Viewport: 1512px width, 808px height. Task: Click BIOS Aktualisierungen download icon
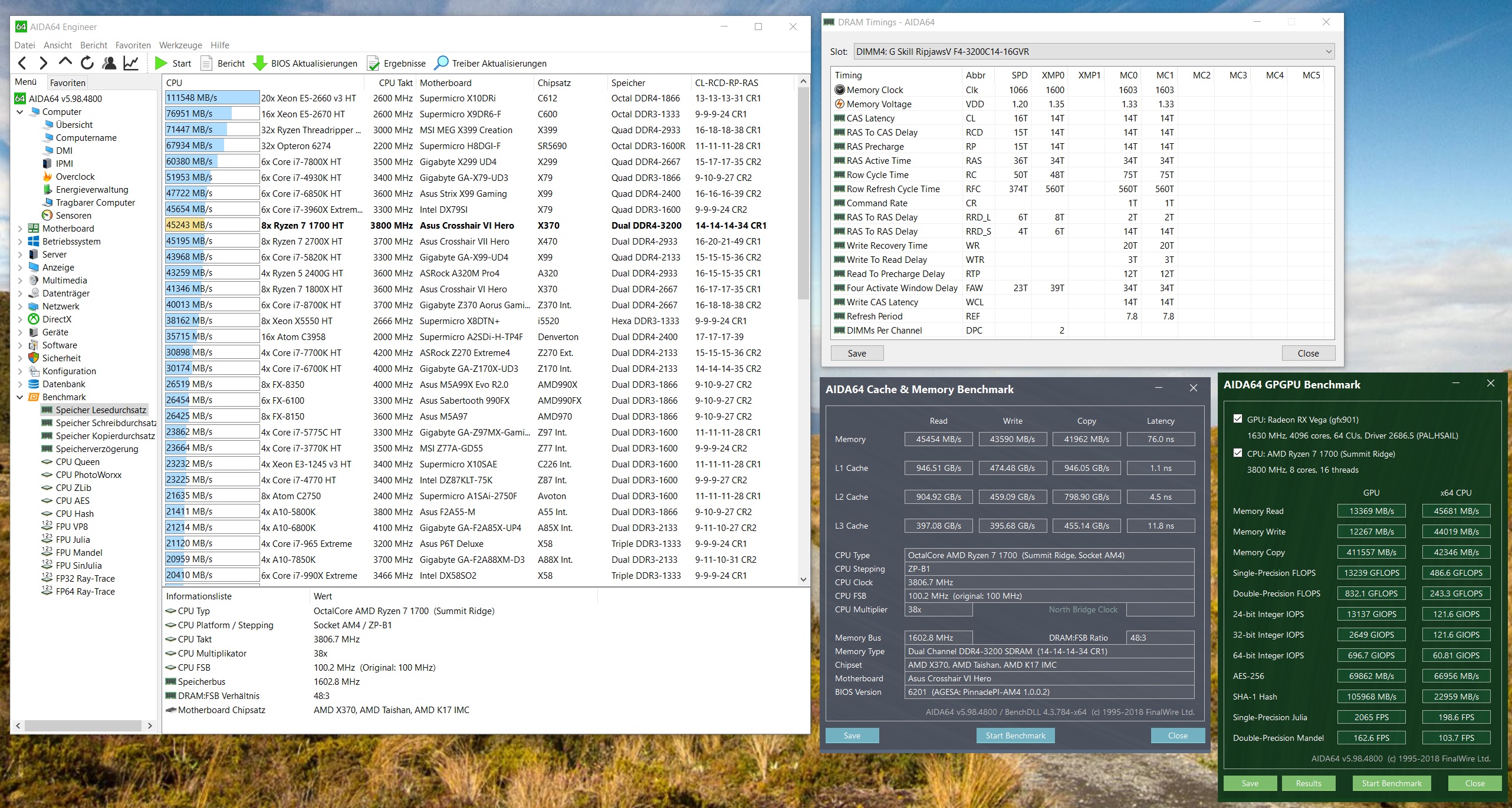(x=259, y=63)
